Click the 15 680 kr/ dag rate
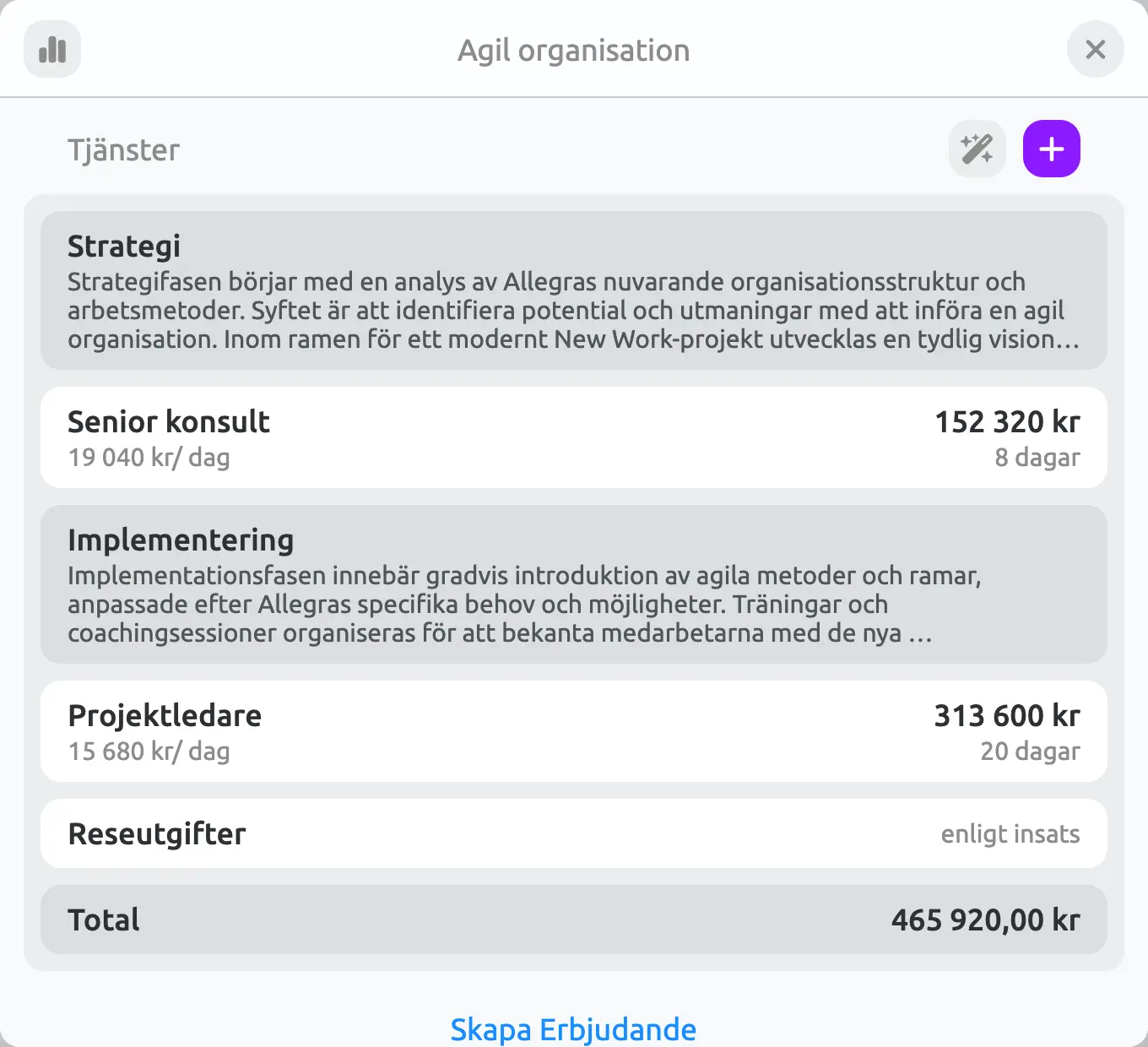The image size is (1148, 1047). [x=149, y=751]
